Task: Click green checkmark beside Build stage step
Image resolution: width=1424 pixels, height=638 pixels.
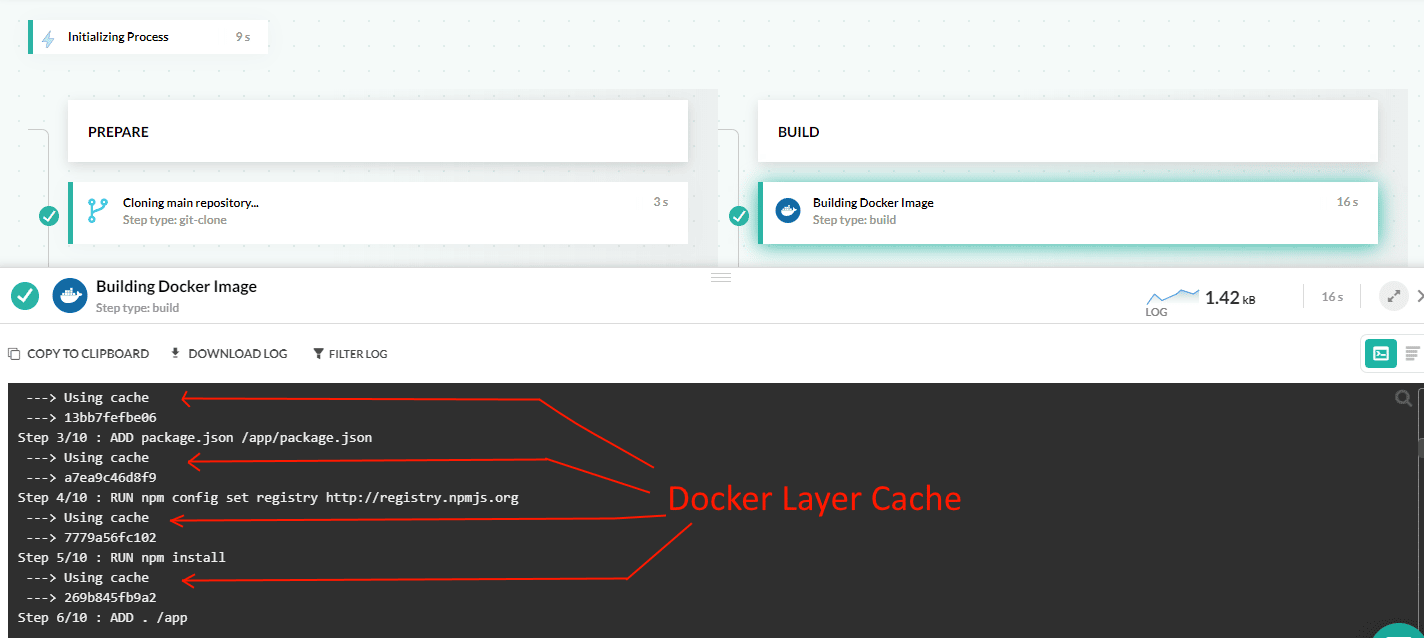Action: tap(739, 216)
